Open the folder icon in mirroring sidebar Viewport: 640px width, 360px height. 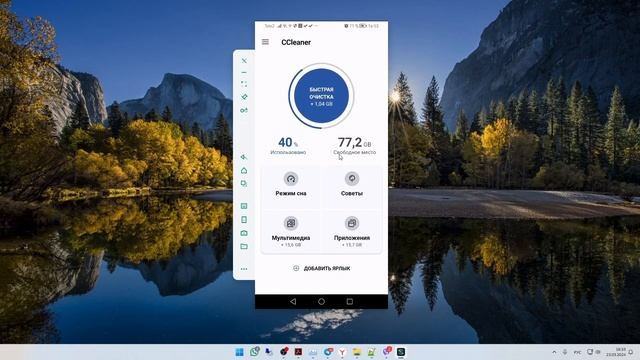(244, 246)
